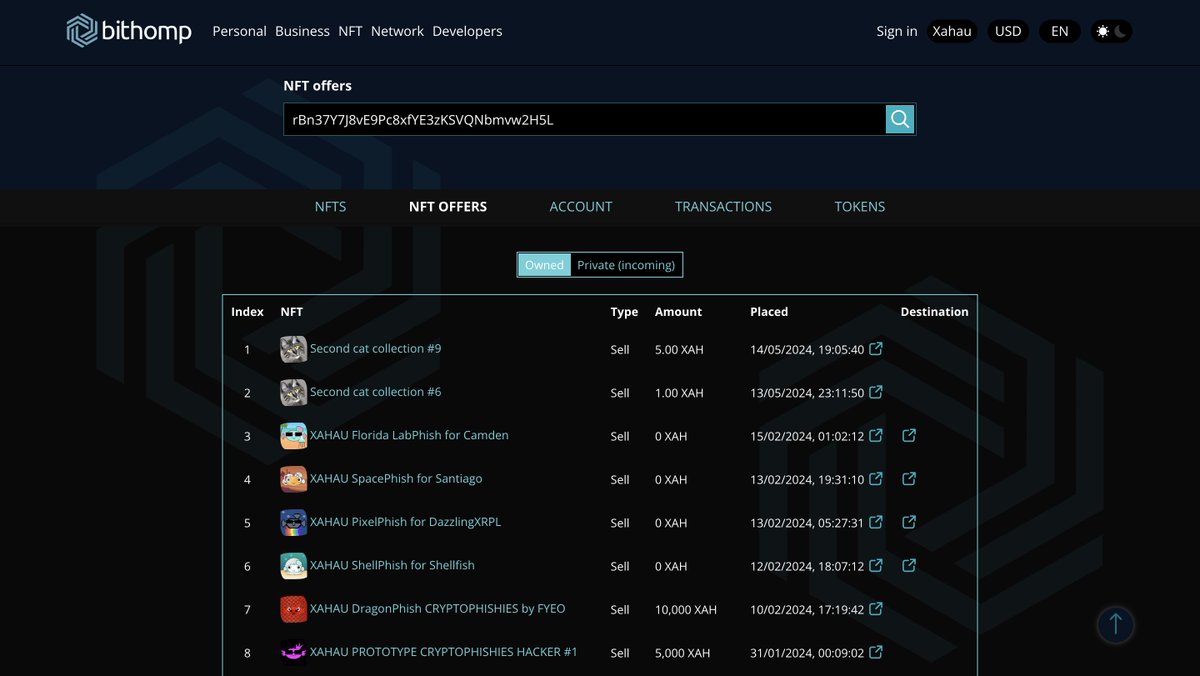
Task: Click Second cat collection #6 thumbnail
Action: tap(293, 392)
